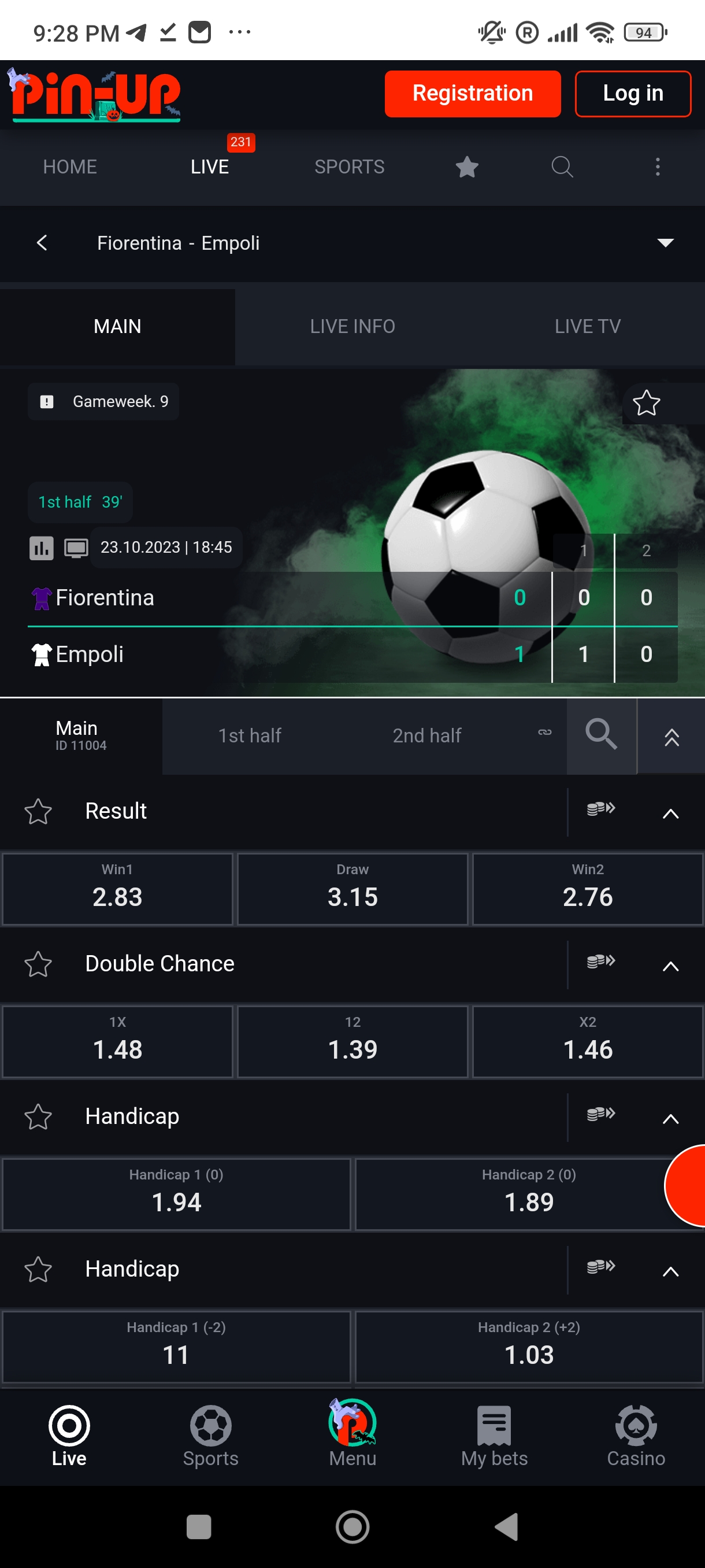The image size is (705, 1568).
Task: Tap the Log in button
Action: (x=633, y=94)
